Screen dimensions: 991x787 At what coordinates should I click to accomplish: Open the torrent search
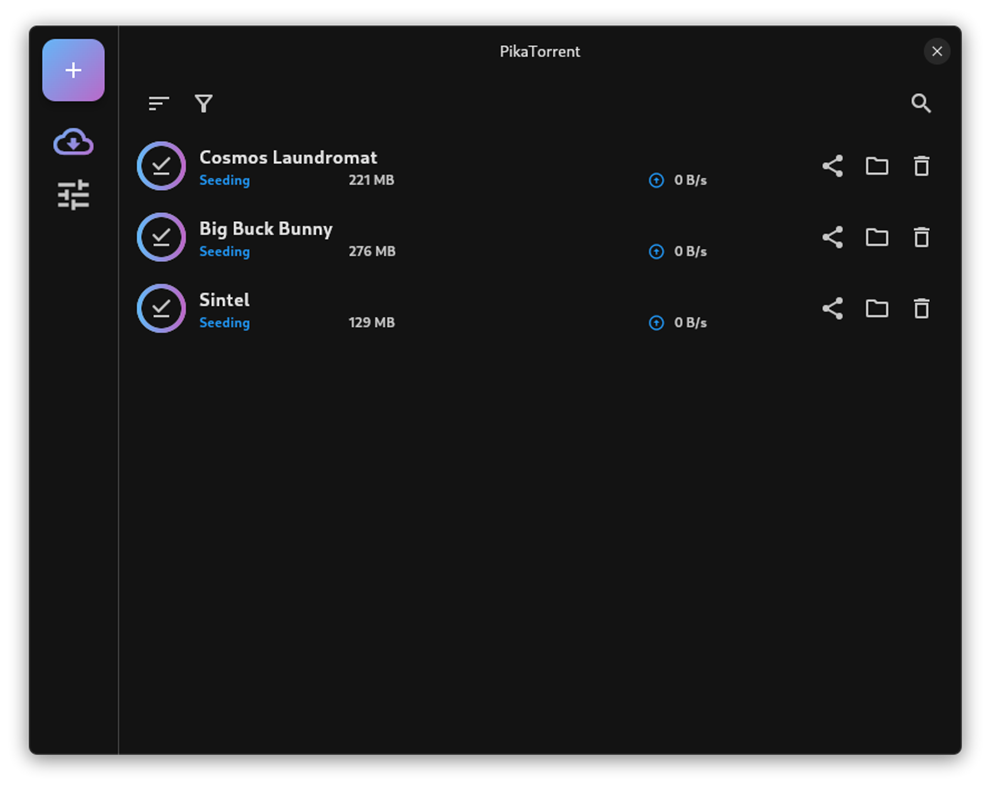tap(921, 103)
